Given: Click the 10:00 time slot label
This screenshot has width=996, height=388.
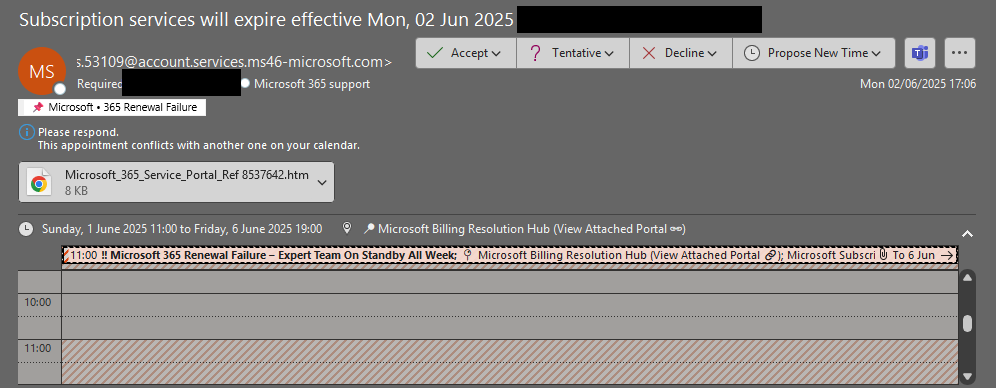Looking at the screenshot, I should pyautogui.click(x=37, y=302).
